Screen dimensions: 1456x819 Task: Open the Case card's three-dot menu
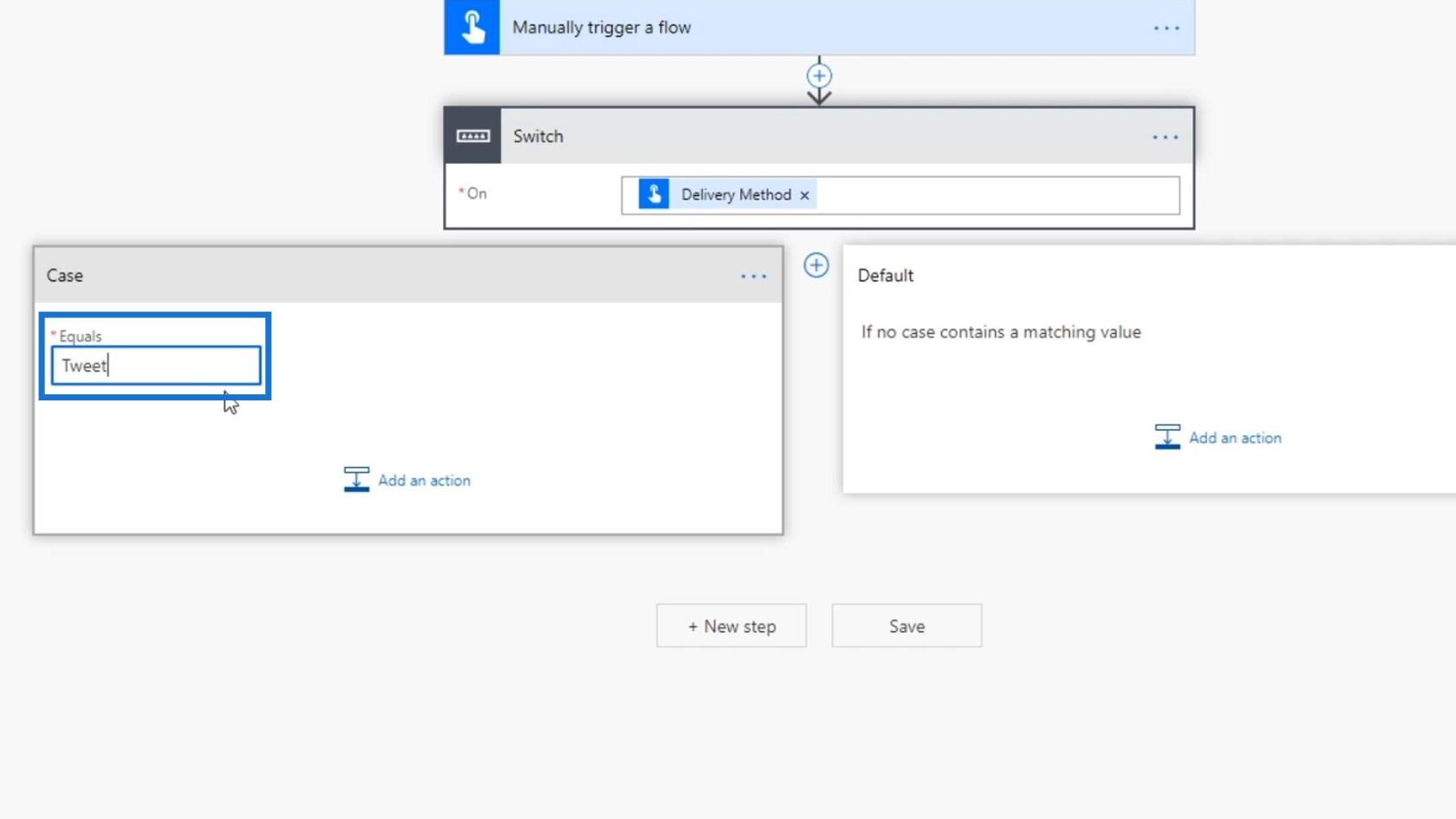(x=754, y=276)
